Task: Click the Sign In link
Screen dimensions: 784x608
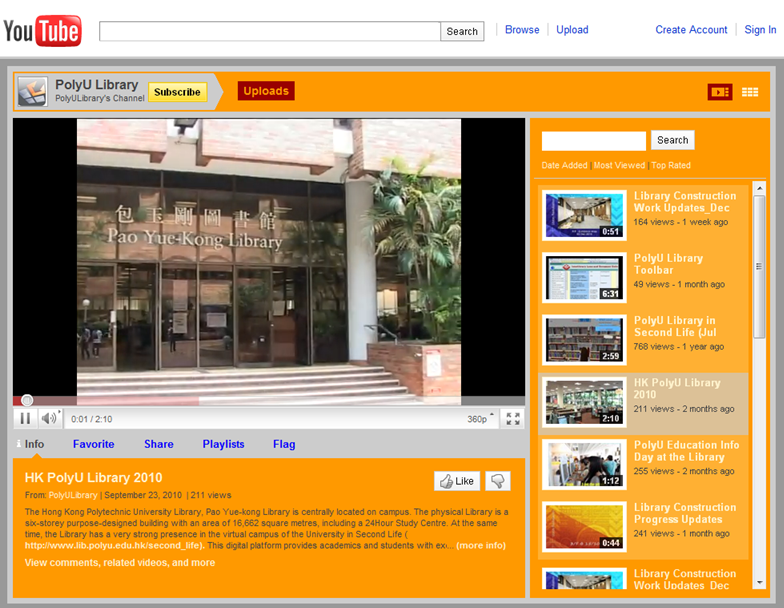Action: [760, 30]
